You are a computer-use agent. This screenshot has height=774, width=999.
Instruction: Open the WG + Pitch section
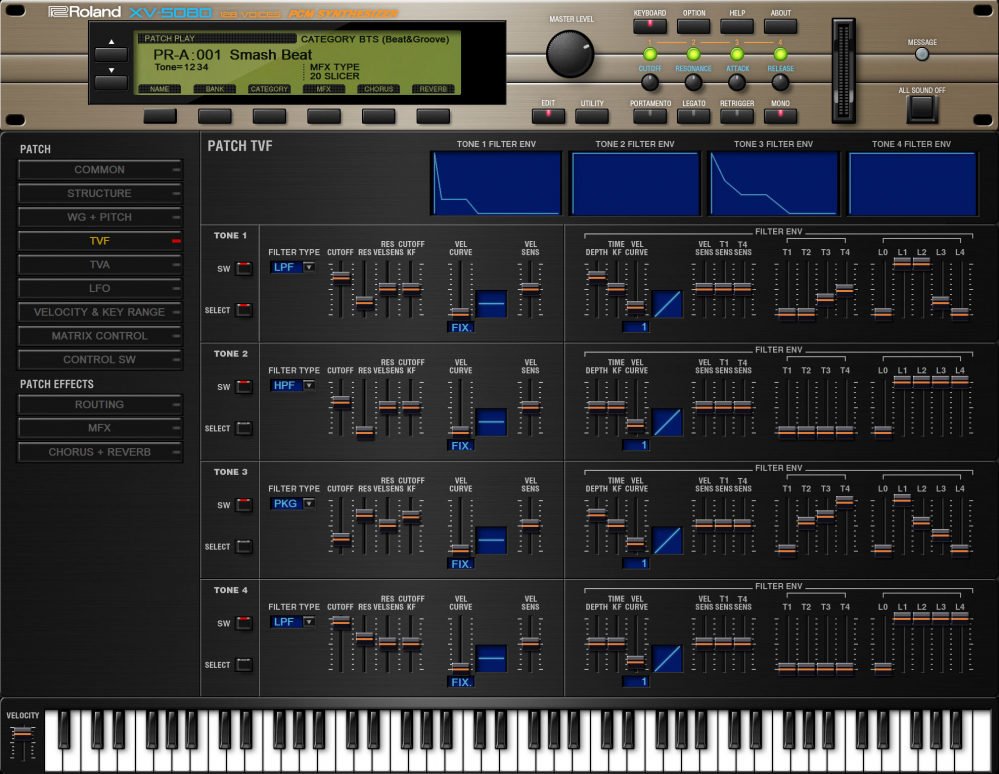point(100,217)
